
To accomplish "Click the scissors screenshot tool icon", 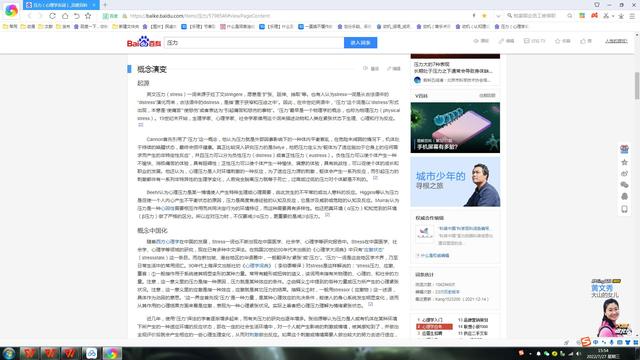I will pyautogui.click(x=606, y=16).
